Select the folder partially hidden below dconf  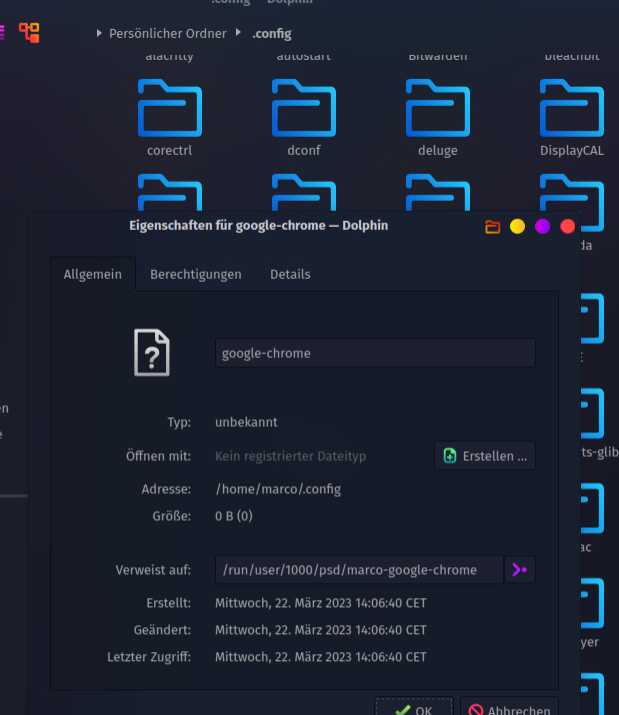[304, 192]
